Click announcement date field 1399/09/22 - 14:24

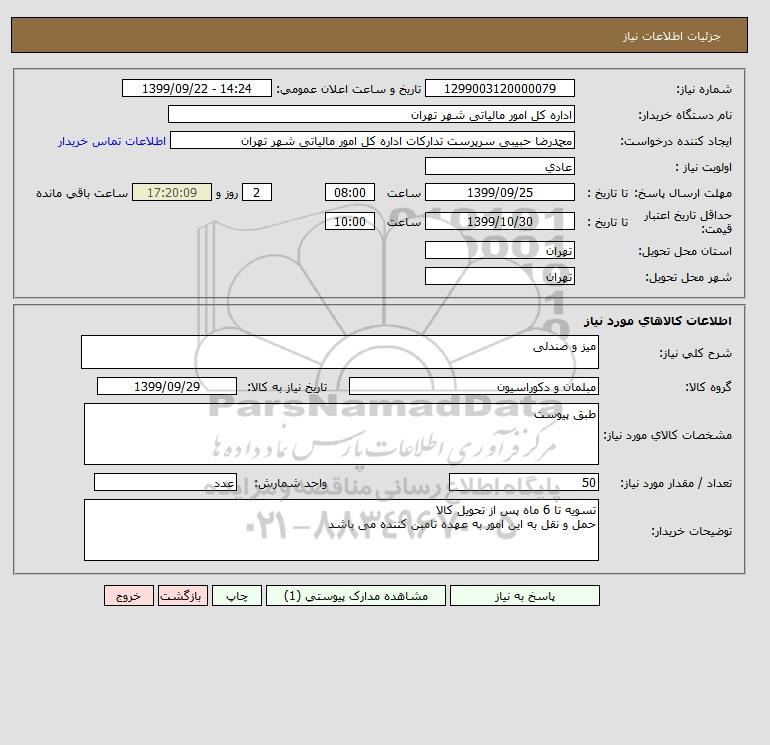click(x=196, y=88)
